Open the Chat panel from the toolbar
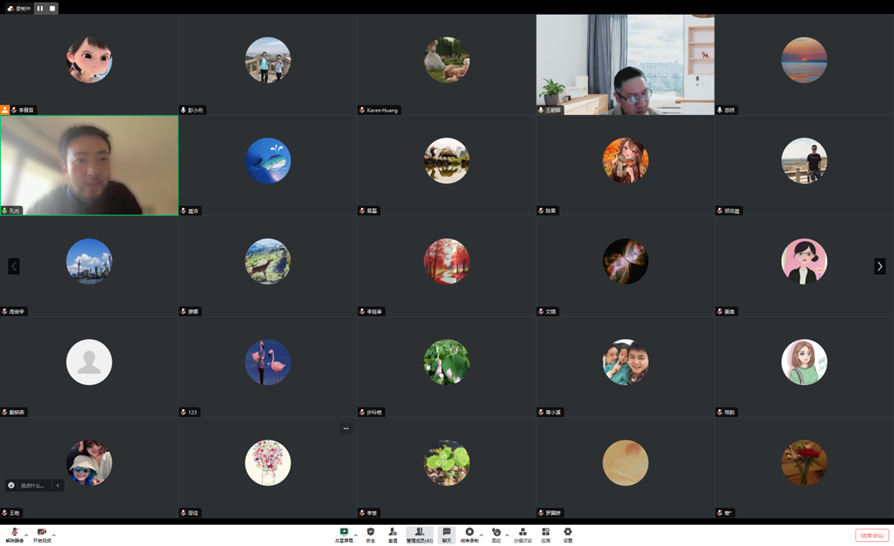Viewport: 894px width, 546px height. [x=447, y=534]
